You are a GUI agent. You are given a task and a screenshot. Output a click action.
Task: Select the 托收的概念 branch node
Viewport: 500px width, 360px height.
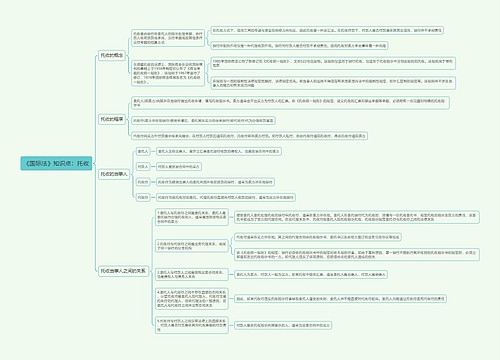[x=112, y=55]
